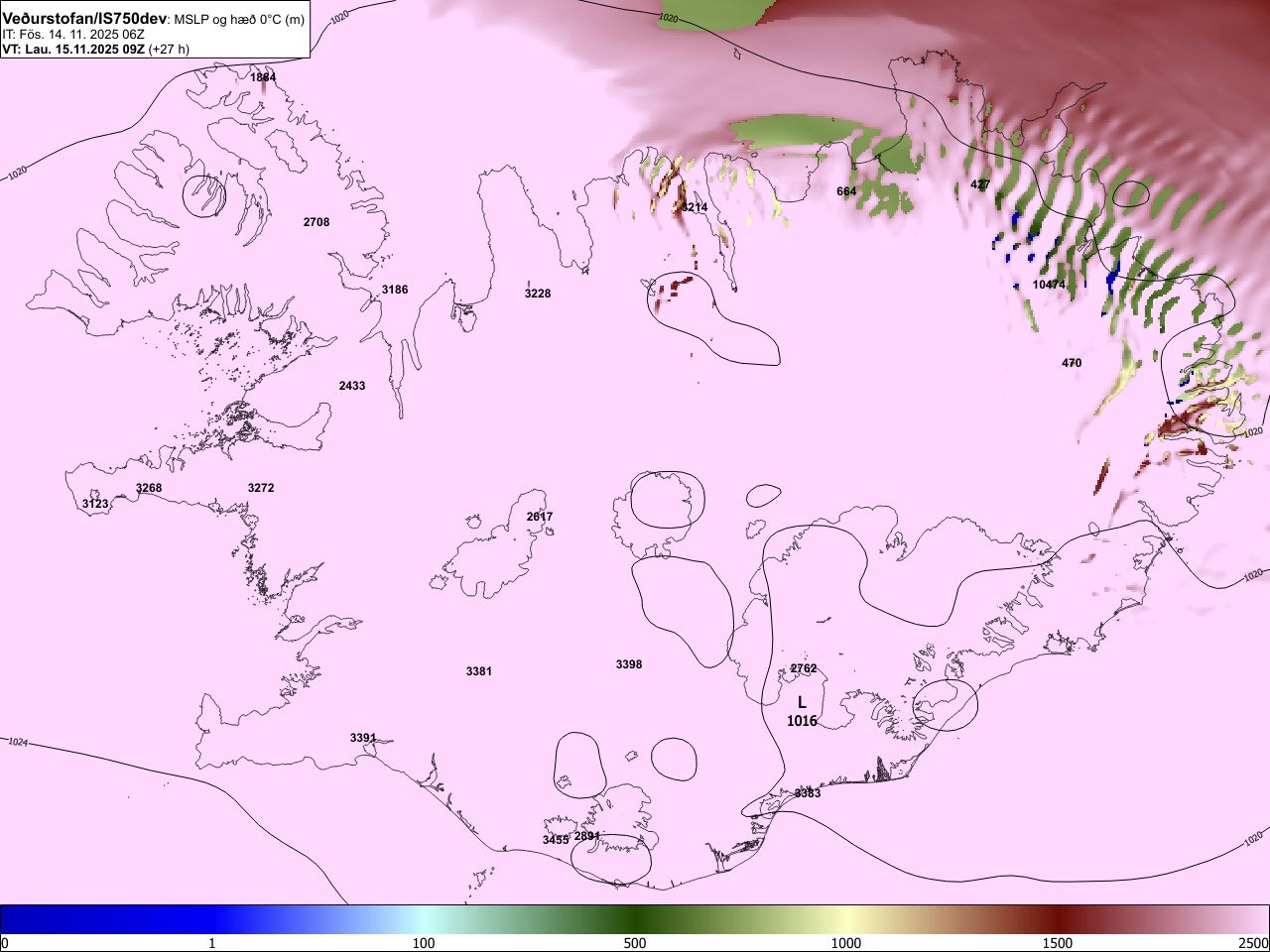Select the 10474 value label
This screenshot has width=1270, height=952.
pos(1049,285)
